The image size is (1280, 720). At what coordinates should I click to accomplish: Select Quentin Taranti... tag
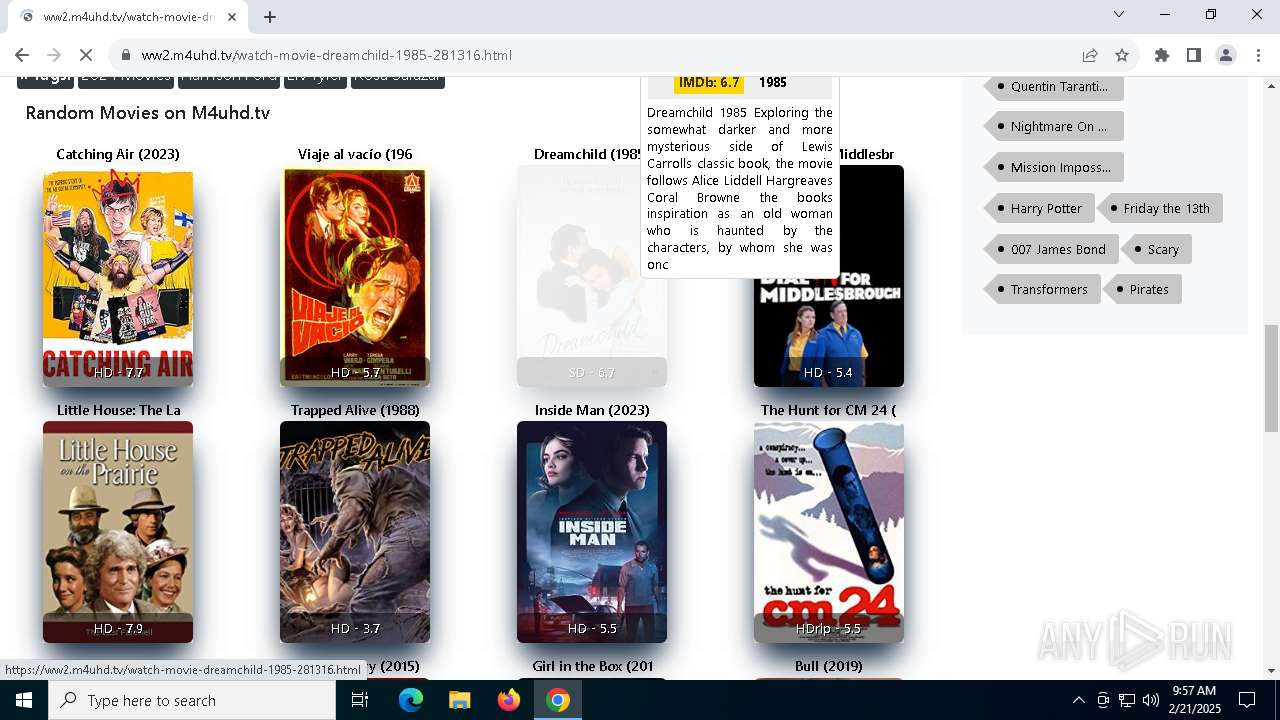click(1054, 86)
